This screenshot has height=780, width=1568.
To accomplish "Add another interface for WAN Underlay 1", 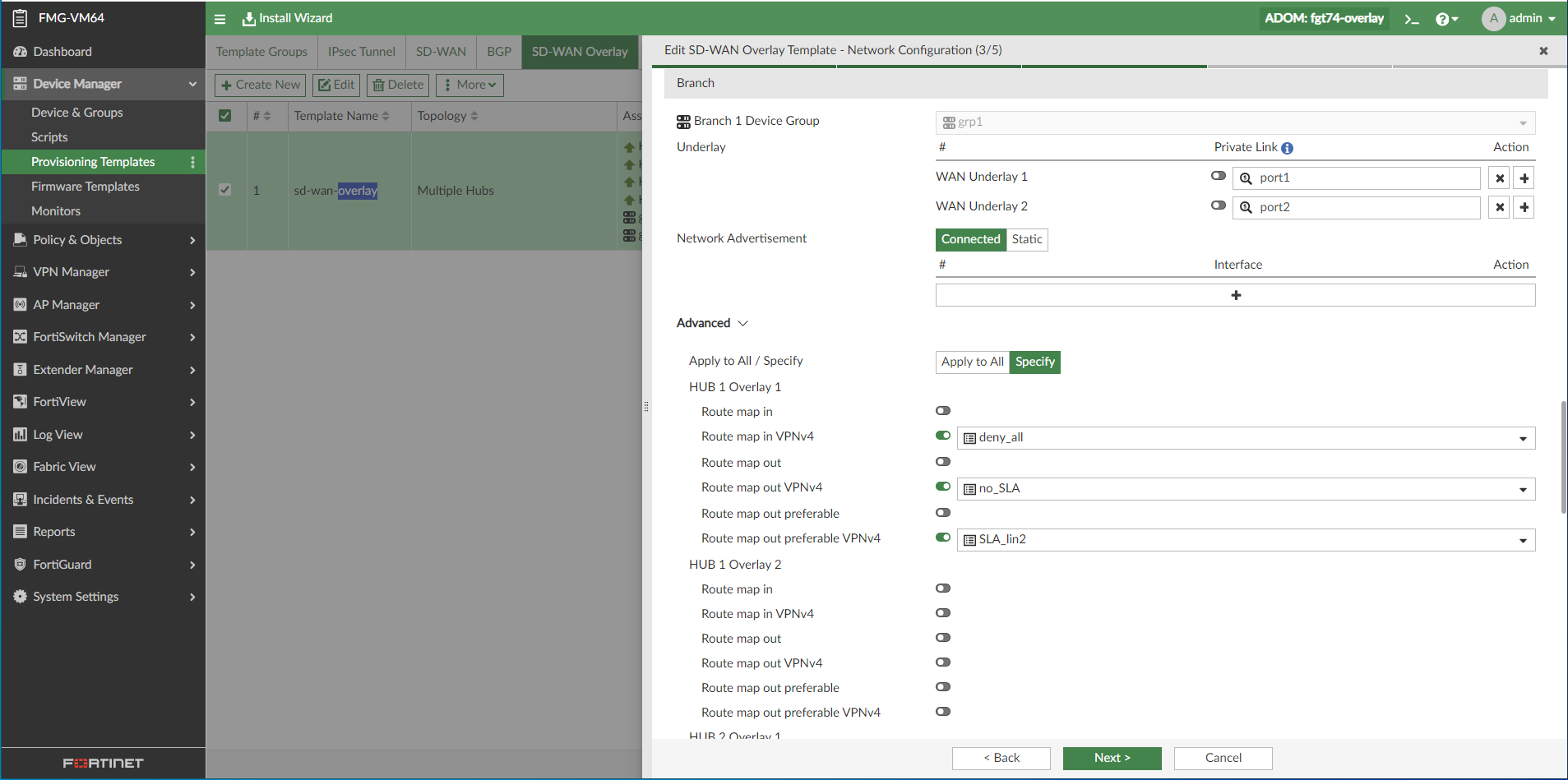I will pos(1524,178).
